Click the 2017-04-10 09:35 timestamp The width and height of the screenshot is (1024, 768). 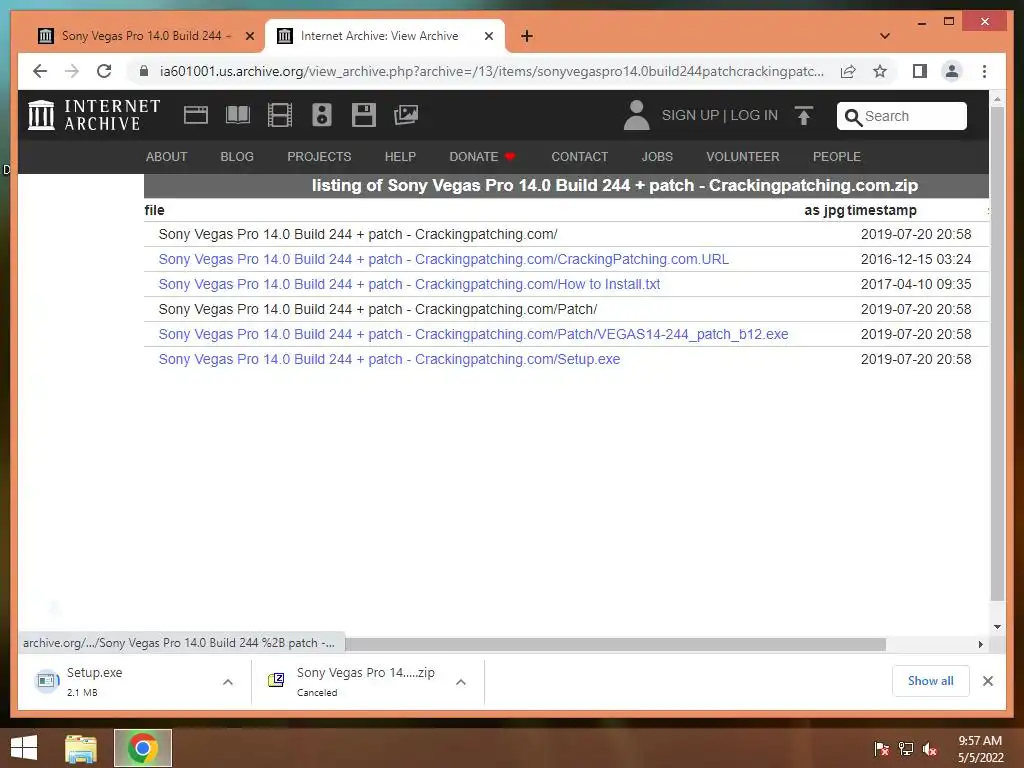[x=916, y=284]
